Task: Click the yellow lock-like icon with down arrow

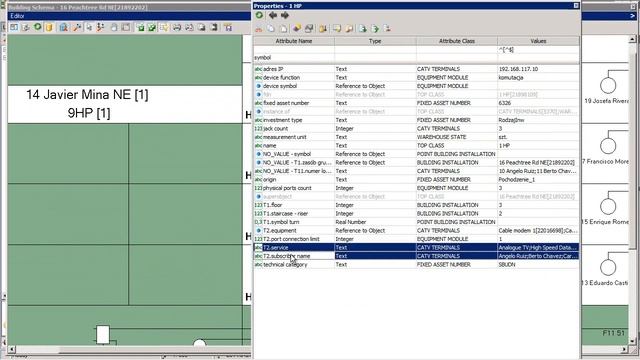Action: tap(323, 29)
